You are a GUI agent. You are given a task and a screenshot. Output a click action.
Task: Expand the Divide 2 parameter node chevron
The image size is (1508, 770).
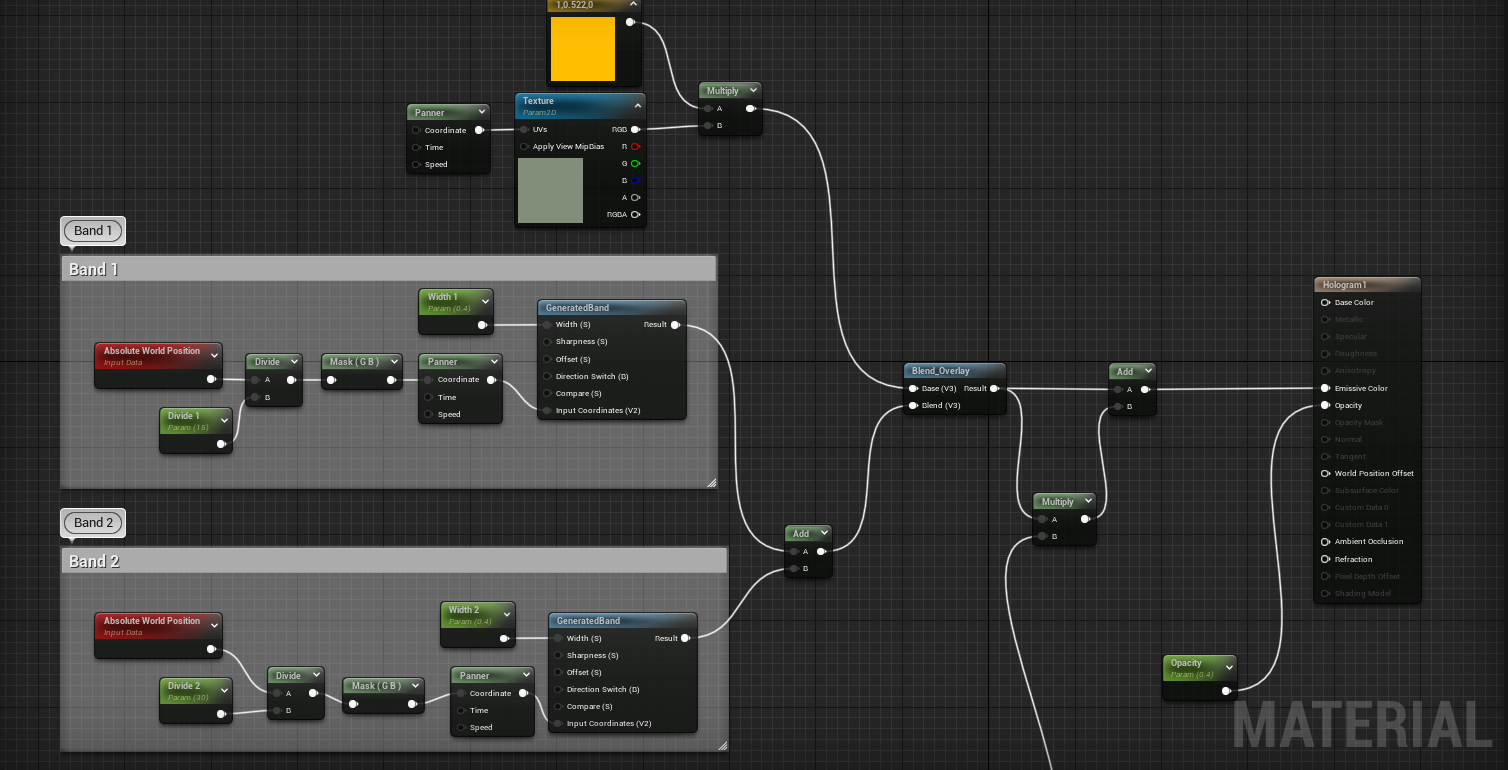click(225, 689)
